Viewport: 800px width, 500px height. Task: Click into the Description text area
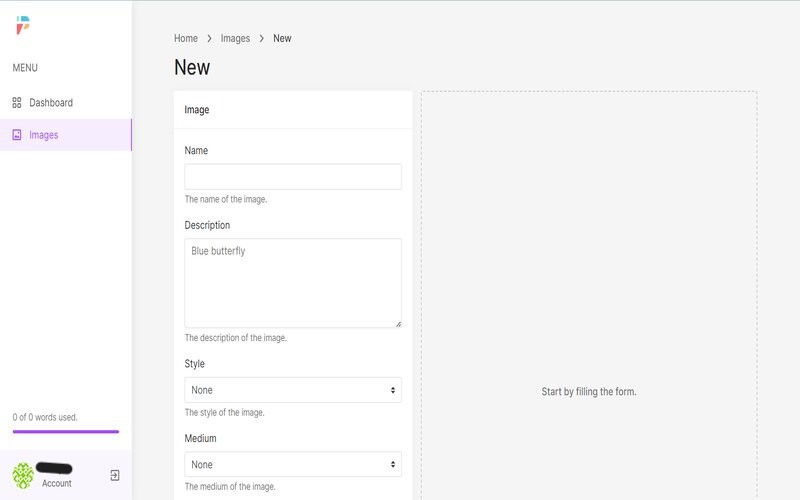293,283
